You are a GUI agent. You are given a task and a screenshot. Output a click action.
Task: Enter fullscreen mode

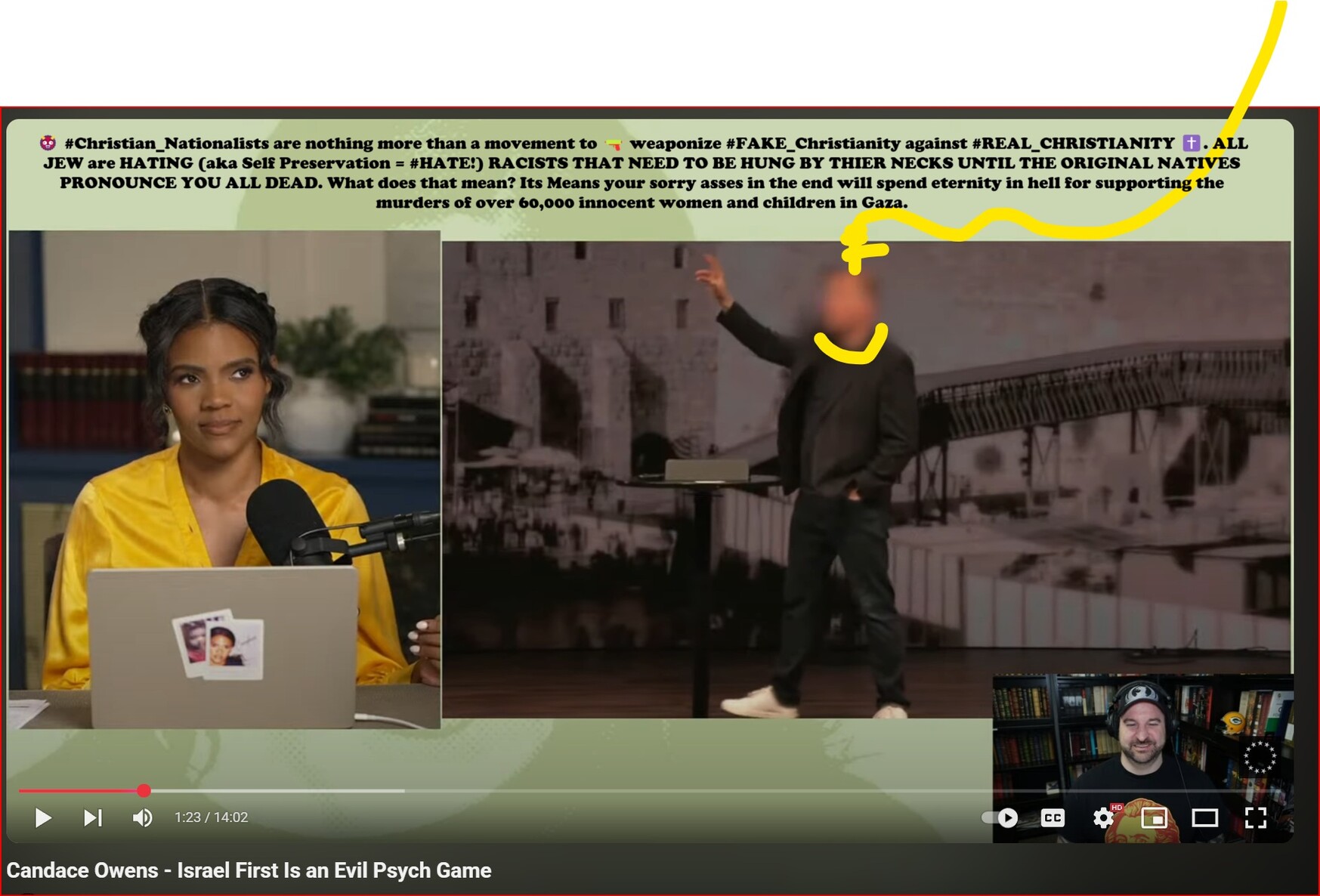pyautogui.click(x=1255, y=817)
